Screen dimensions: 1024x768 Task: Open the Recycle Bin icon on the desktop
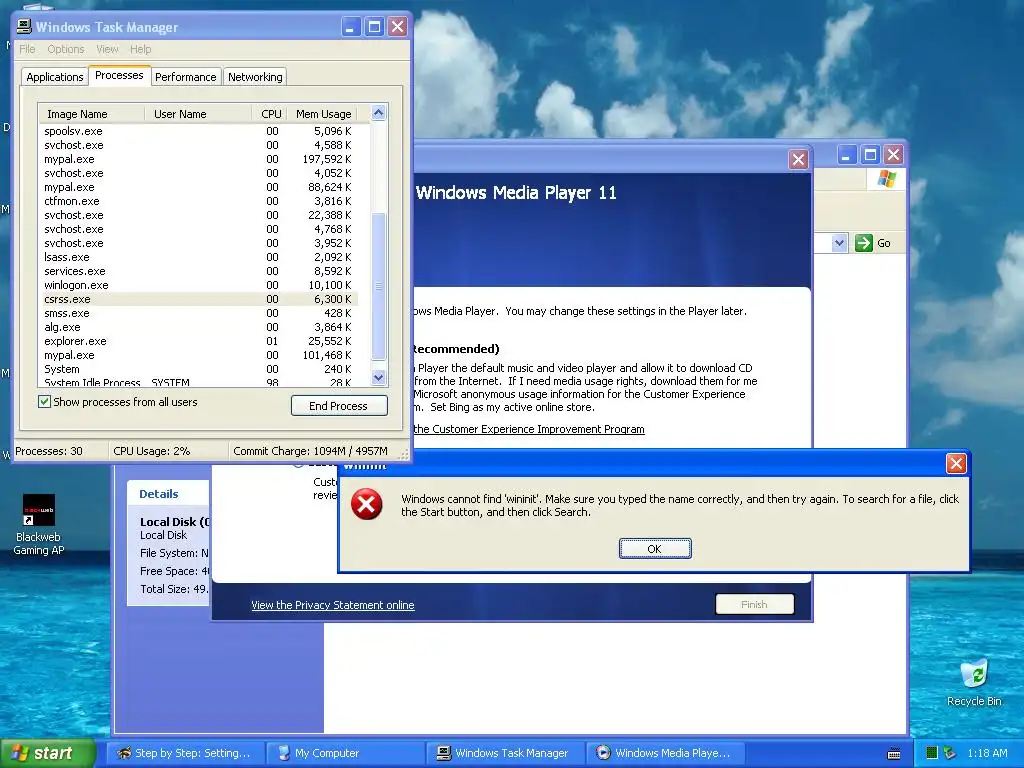[x=974, y=682]
